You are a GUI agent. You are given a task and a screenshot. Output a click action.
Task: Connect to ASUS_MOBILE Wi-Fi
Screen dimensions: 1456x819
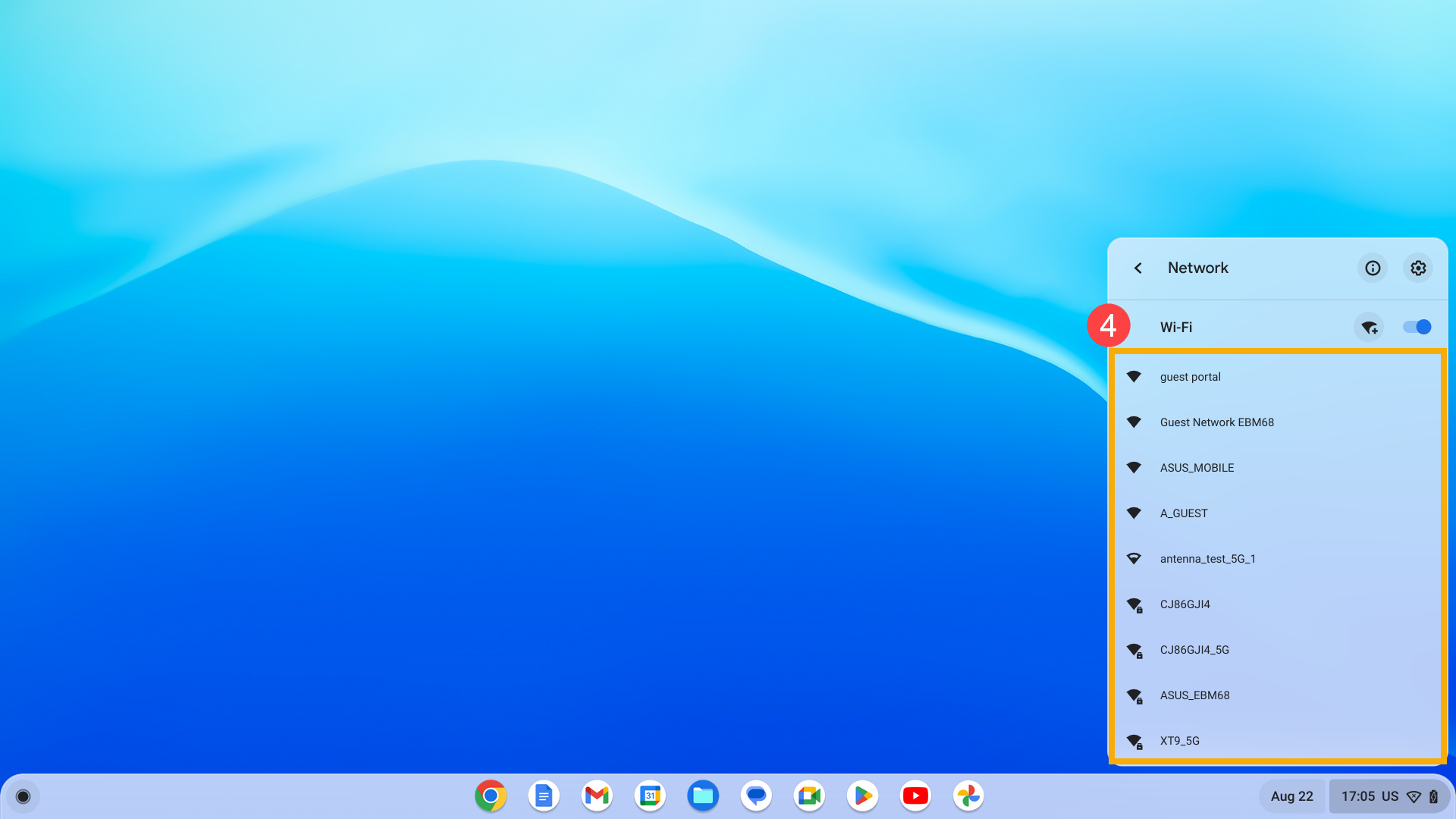click(x=1197, y=468)
